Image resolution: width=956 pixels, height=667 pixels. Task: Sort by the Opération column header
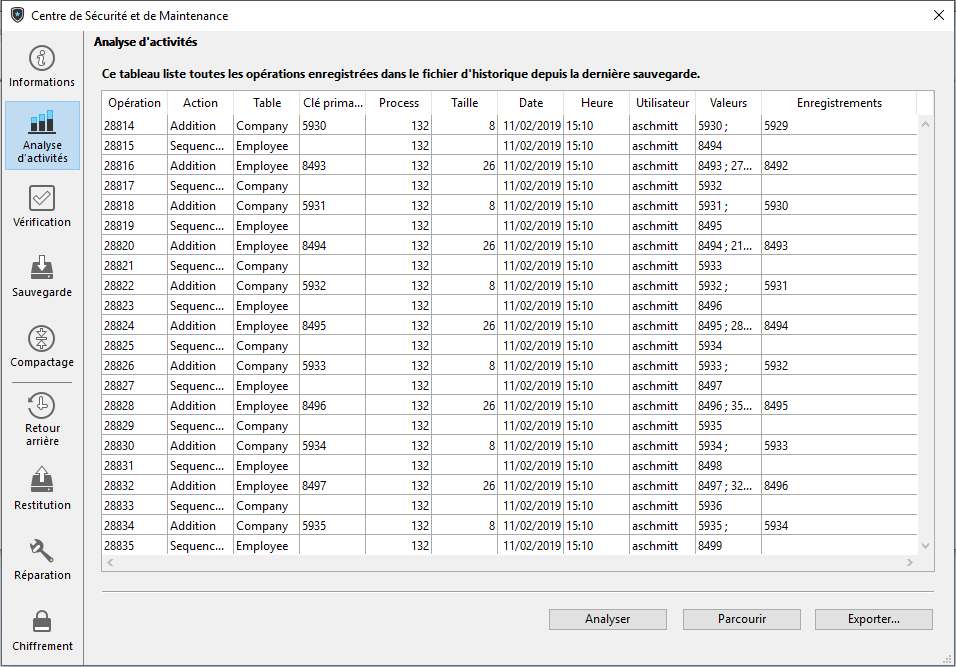(x=134, y=103)
